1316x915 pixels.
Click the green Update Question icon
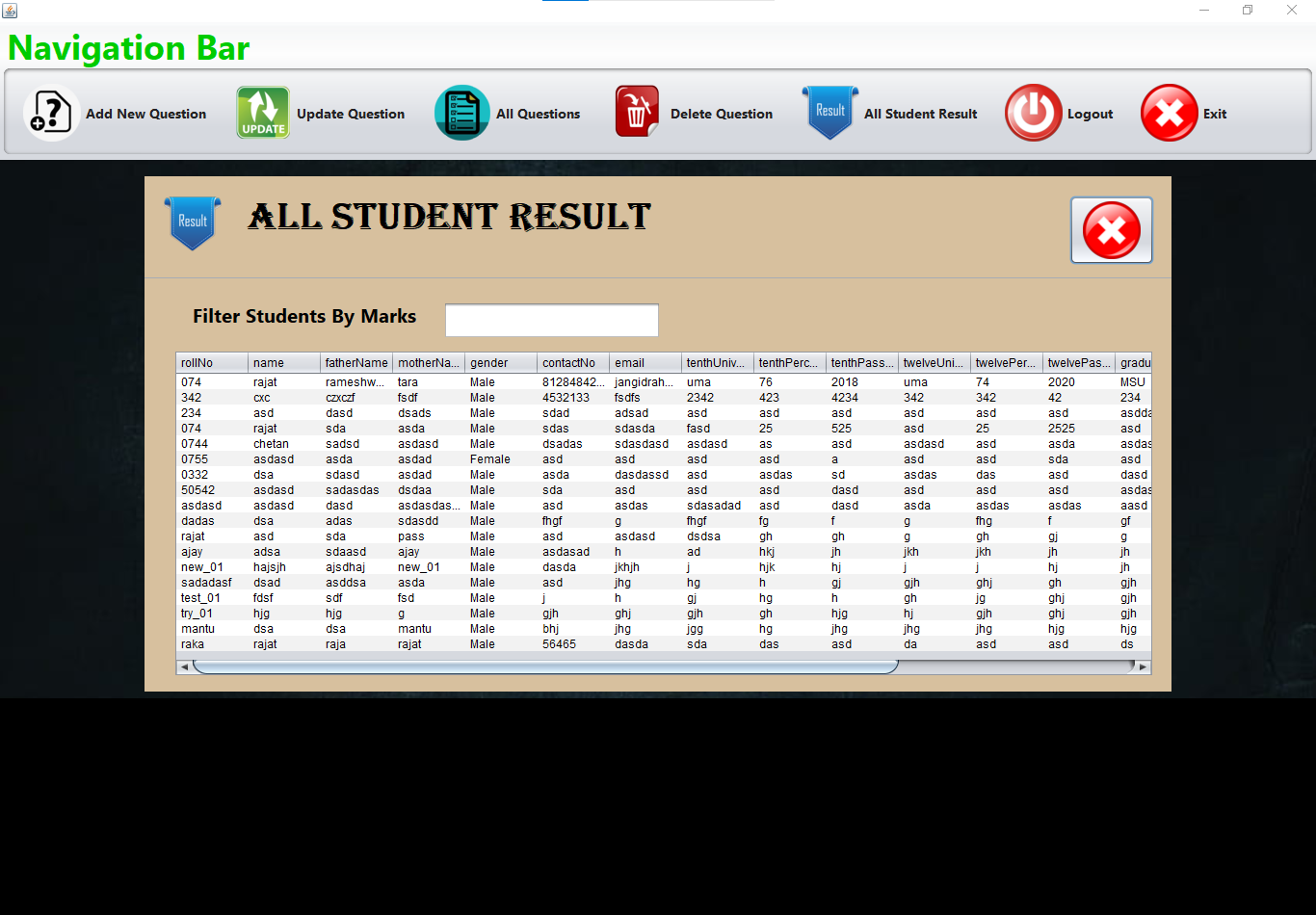point(263,113)
